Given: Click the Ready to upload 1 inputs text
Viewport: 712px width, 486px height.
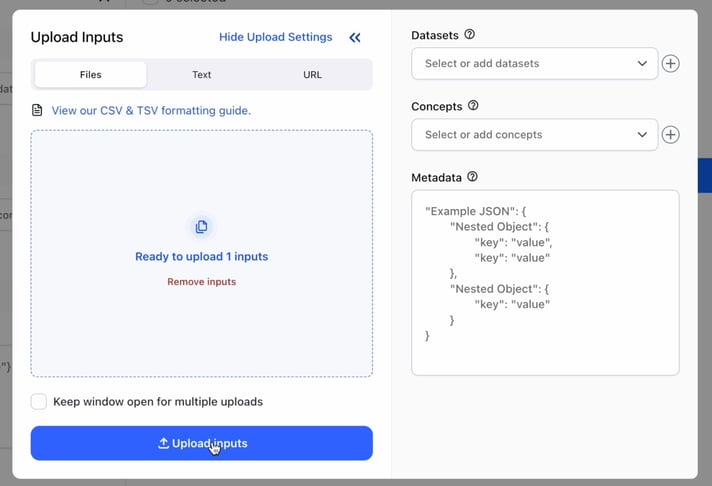Looking at the screenshot, I should 201,257.
